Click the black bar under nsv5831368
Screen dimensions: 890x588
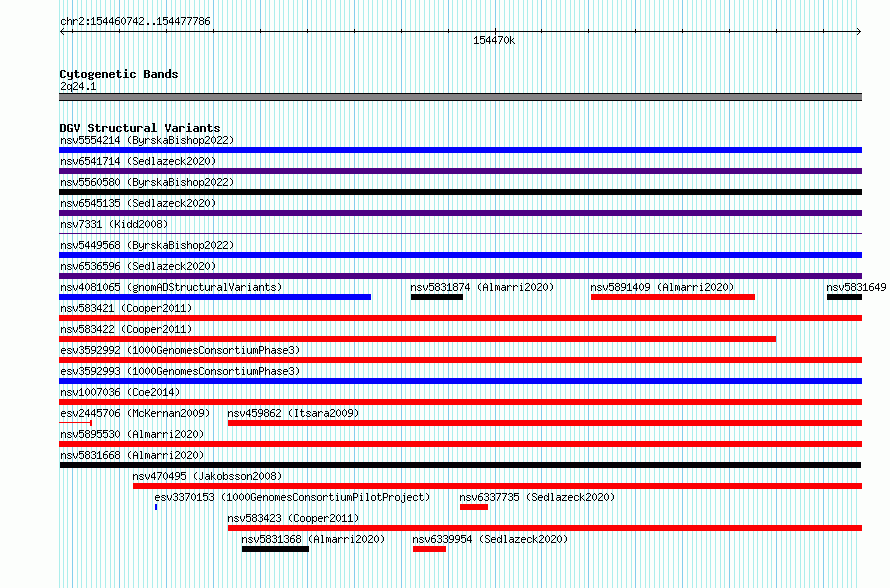point(275,549)
